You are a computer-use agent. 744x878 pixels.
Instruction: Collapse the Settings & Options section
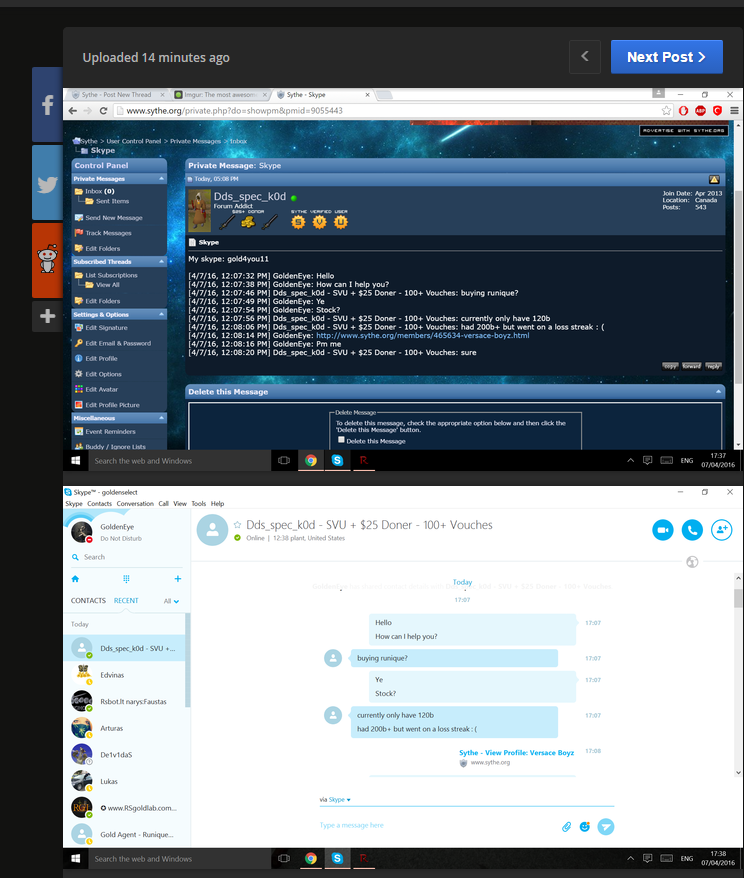click(162, 314)
